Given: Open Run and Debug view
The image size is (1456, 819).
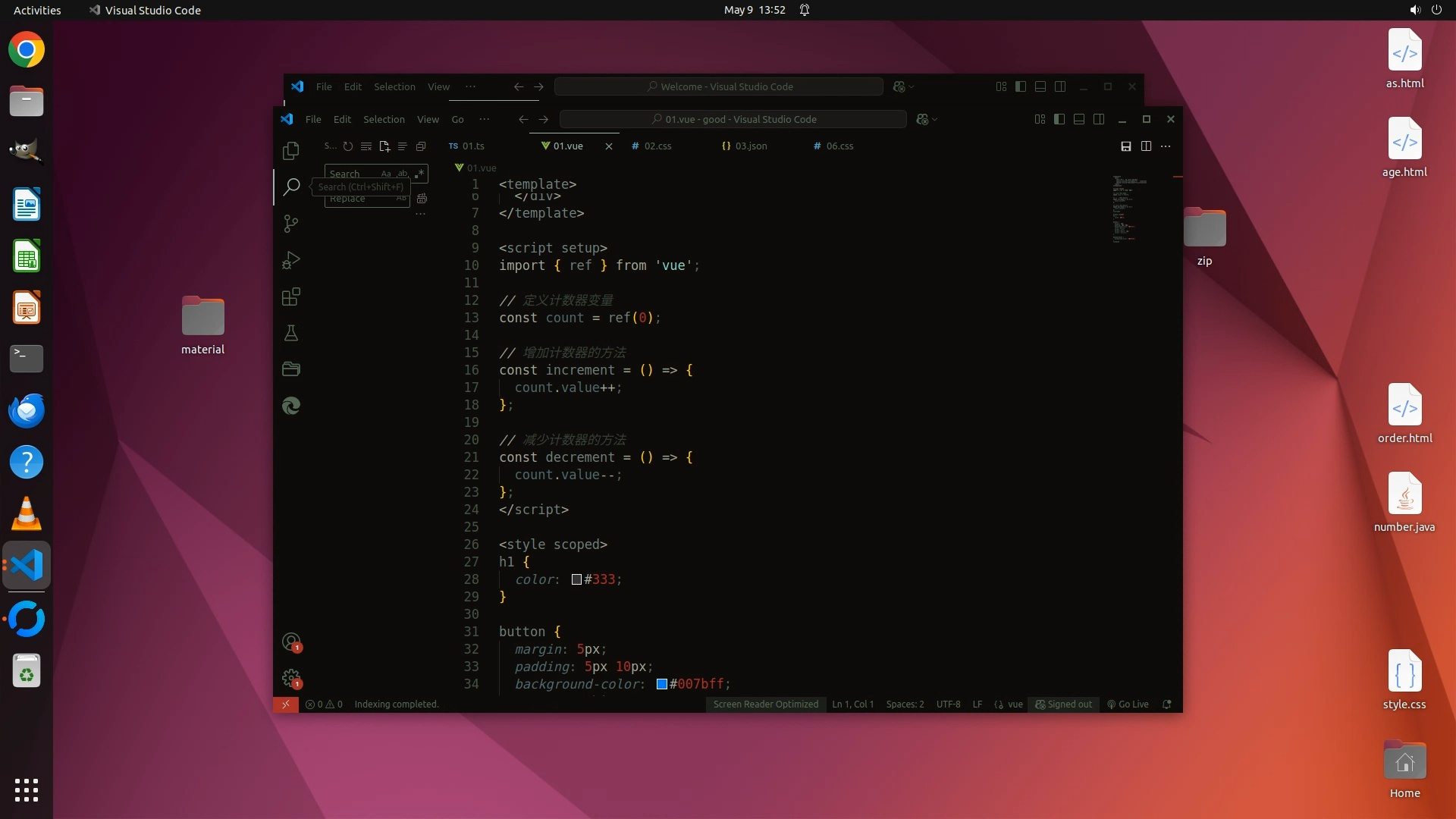Looking at the screenshot, I should pyautogui.click(x=290, y=260).
